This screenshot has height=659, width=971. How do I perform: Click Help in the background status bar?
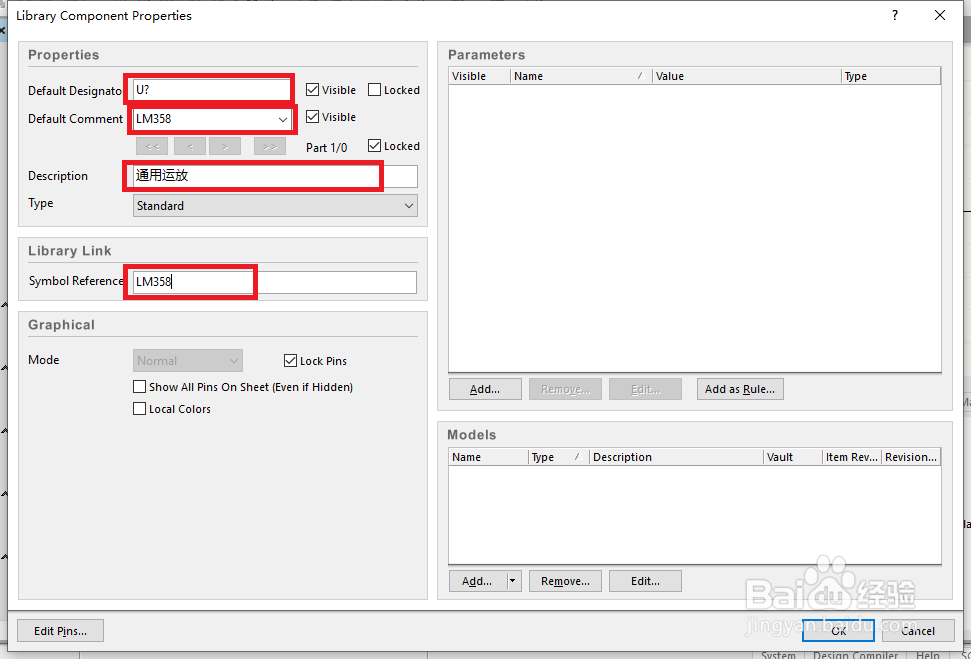[x=928, y=655]
